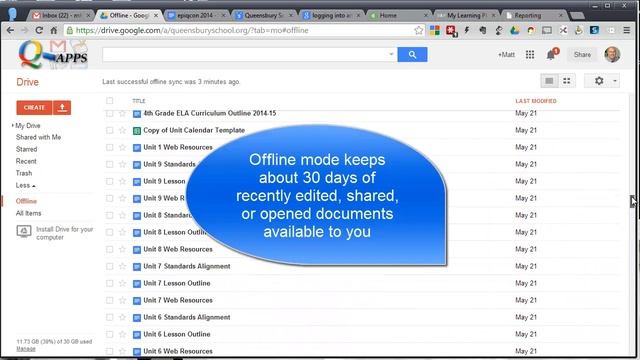This screenshot has height=360, width=640.
Task: Click the Manage storage link
Action: tap(26, 349)
